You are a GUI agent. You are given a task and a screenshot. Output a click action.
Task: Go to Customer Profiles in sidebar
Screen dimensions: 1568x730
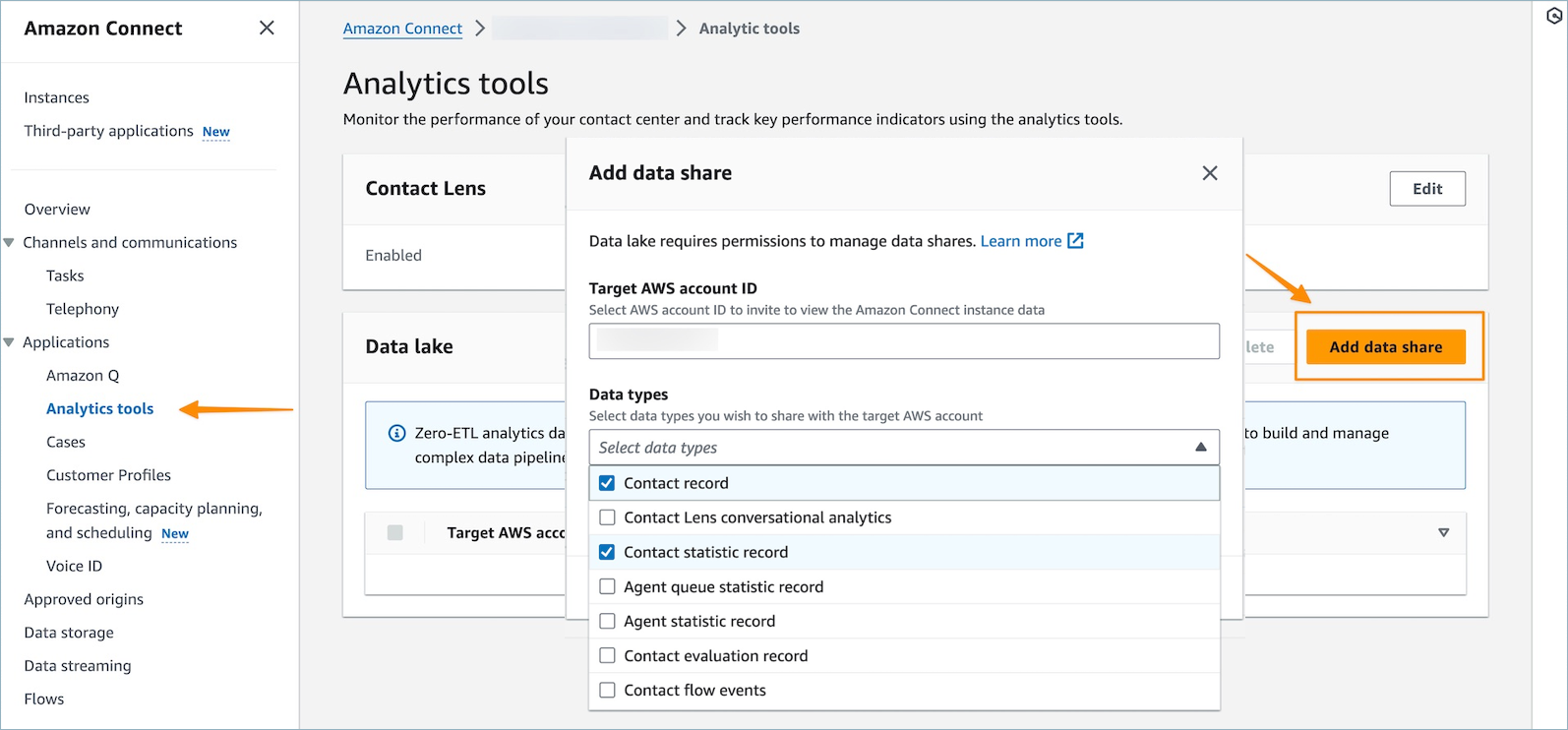pyautogui.click(x=108, y=475)
